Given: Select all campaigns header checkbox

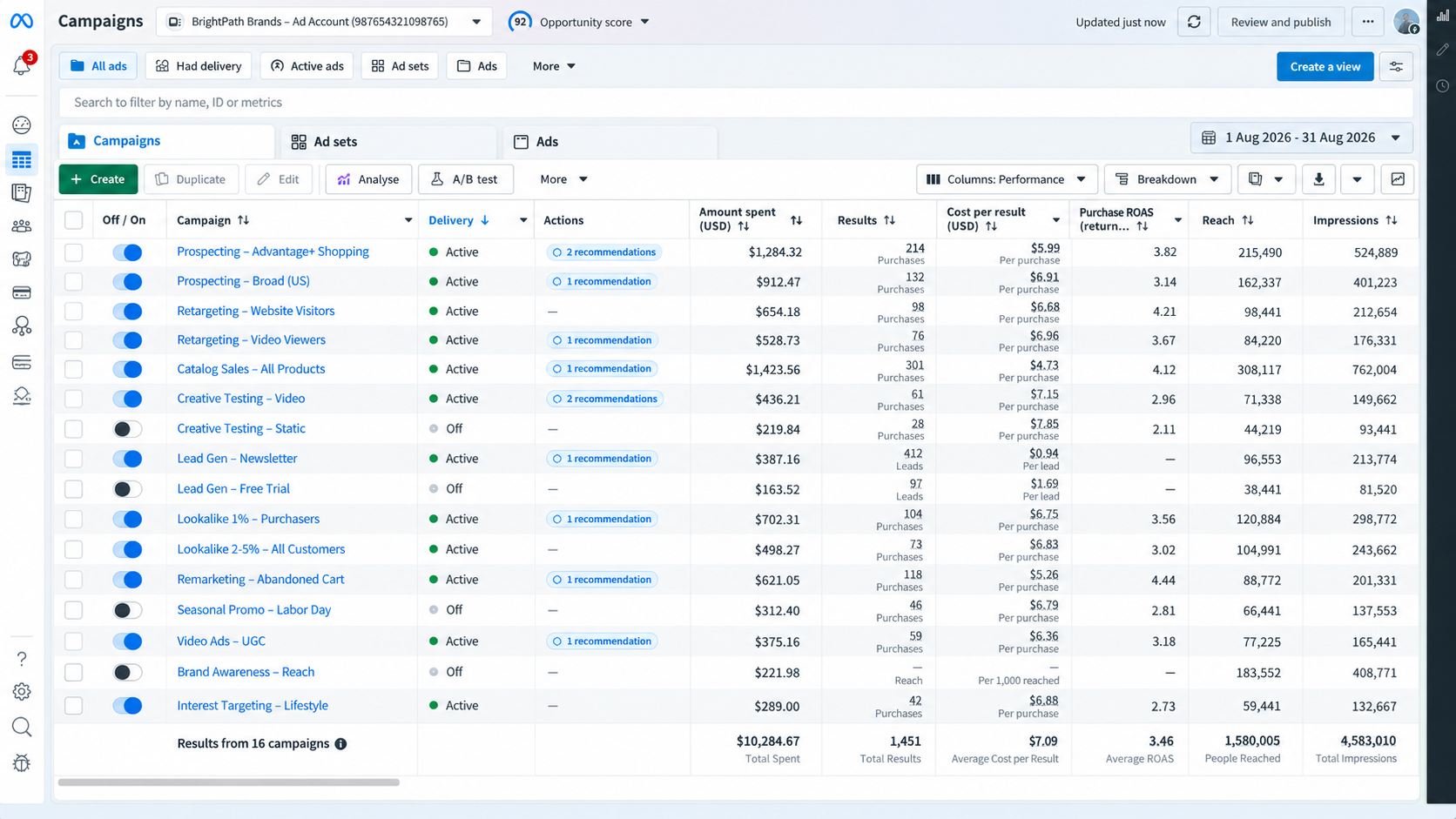Looking at the screenshot, I should [74, 220].
